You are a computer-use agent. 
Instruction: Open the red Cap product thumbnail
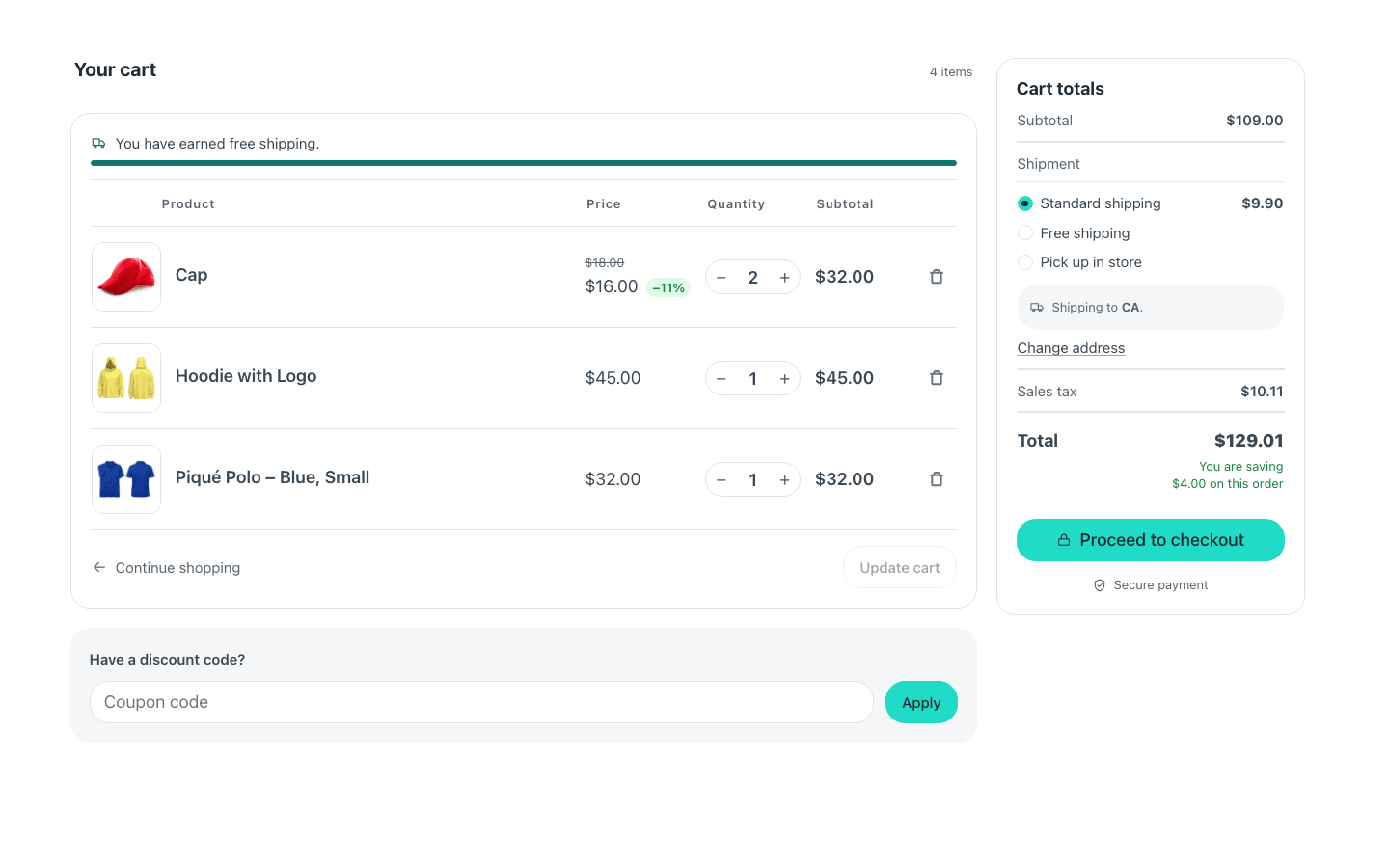126,277
